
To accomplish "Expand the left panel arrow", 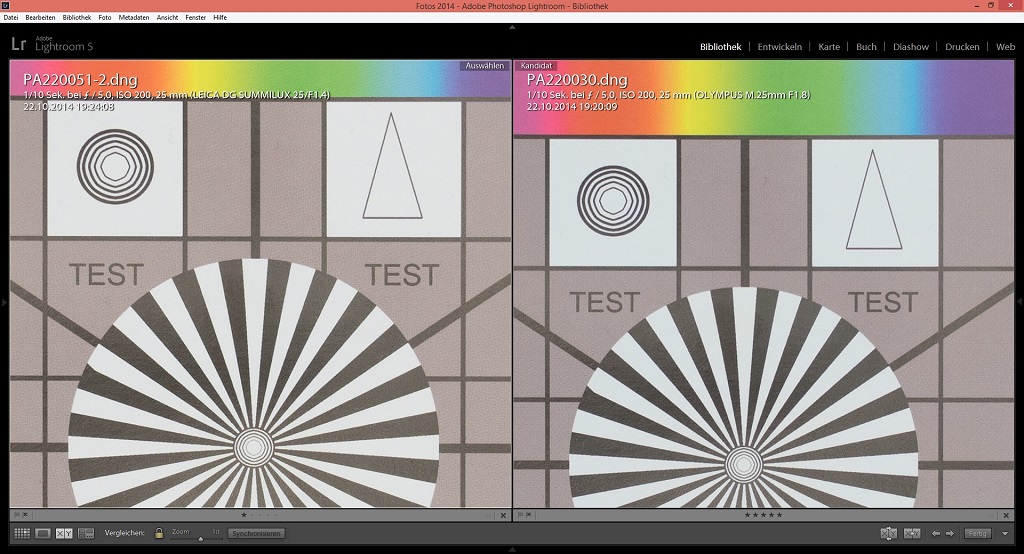I will (x=4, y=302).
